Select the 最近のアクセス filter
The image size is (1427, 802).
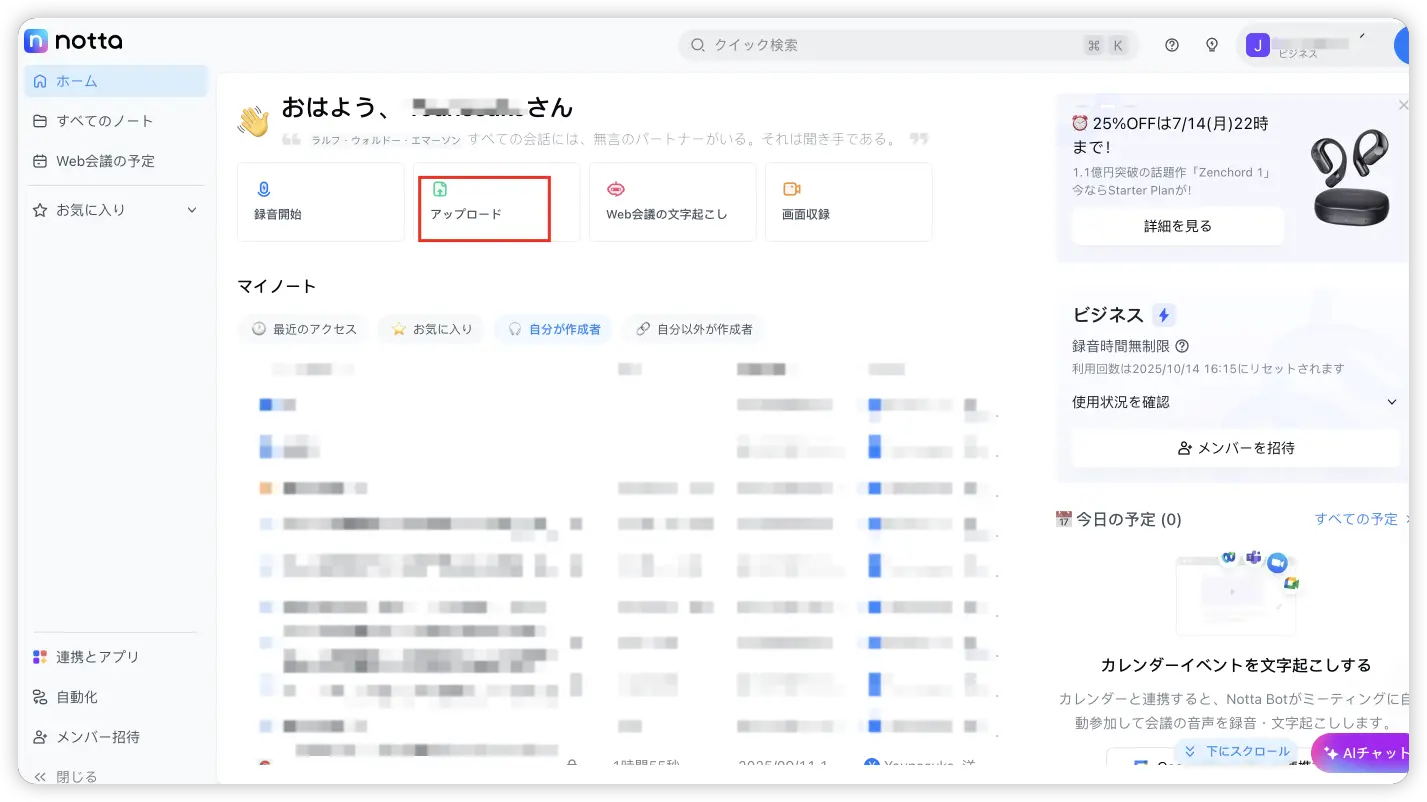point(304,329)
